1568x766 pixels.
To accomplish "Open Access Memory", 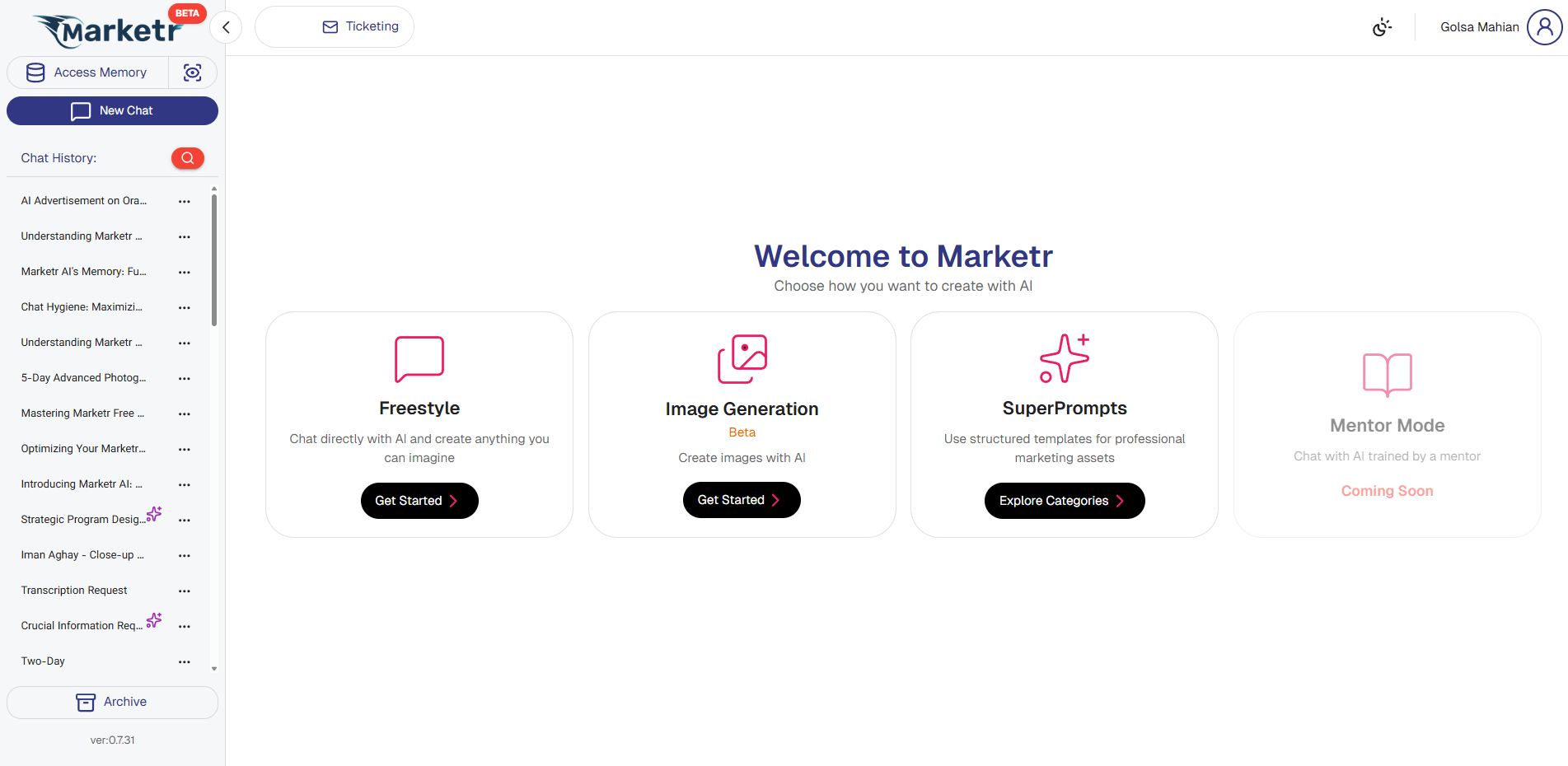I will point(87,72).
